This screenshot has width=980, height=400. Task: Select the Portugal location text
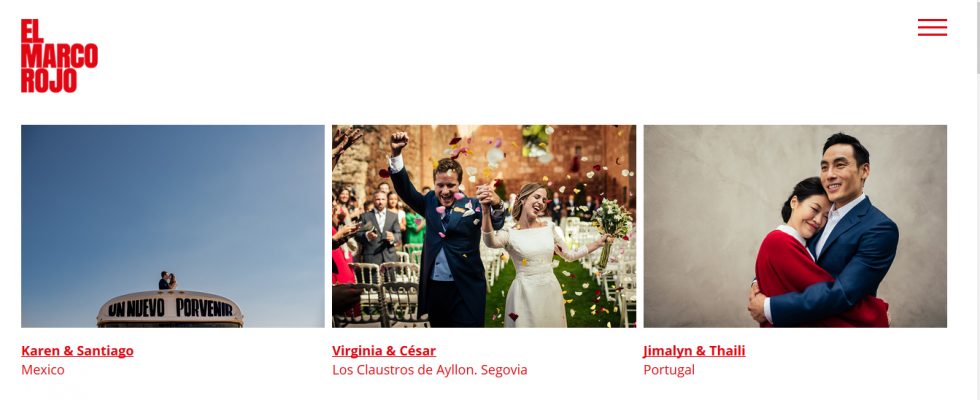[669, 370]
